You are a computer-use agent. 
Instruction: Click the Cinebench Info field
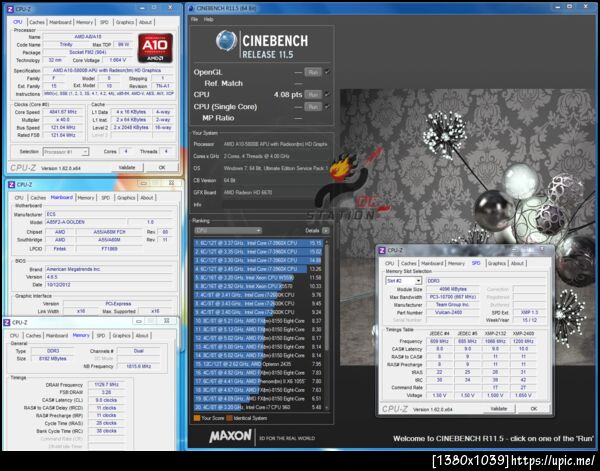tap(275, 205)
